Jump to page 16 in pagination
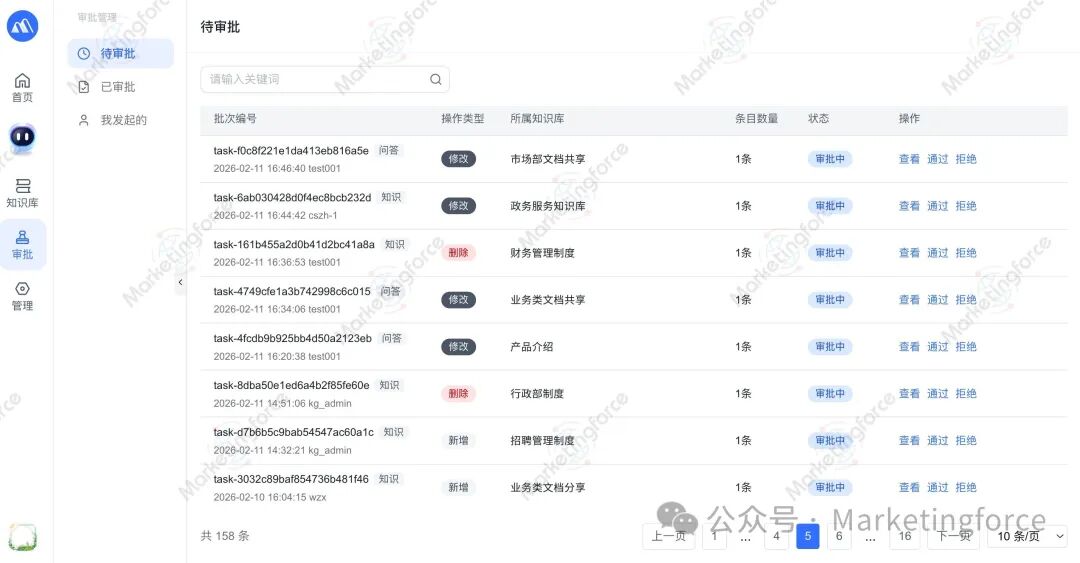The height and width of the screenshot is (563, 1080). pyautogui.click(x=905, y=537)
